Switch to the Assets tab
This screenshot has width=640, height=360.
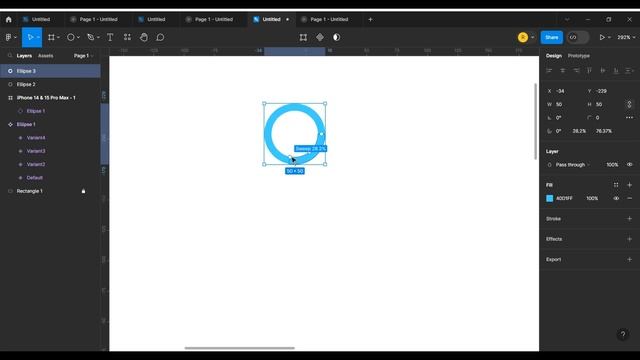click(x=45, y=56)
